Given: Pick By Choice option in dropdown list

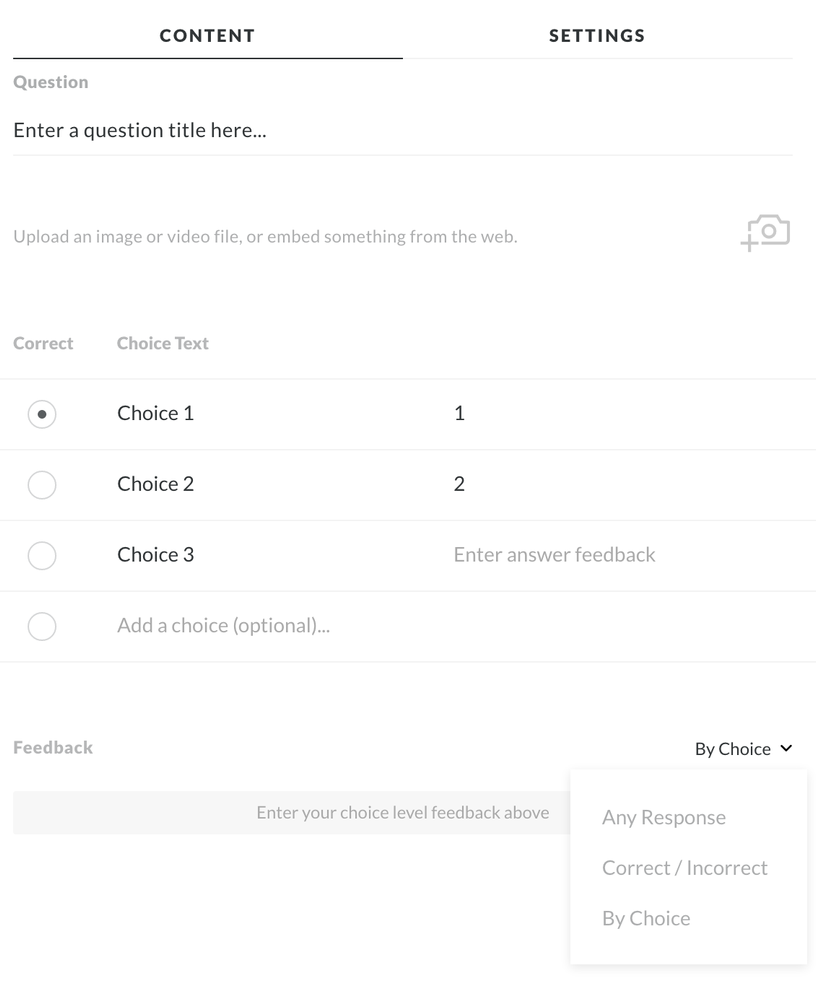Looking at the screenshot, I should pos(646,918).
